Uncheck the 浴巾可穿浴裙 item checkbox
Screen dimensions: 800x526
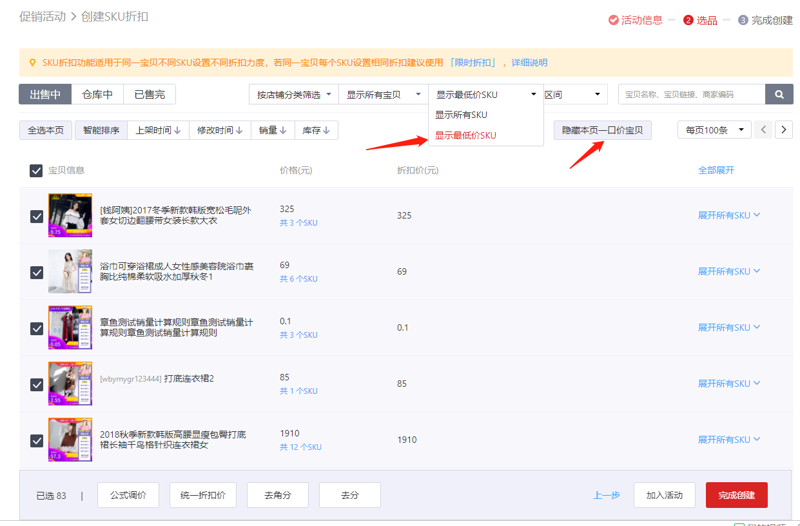pyautogui.click(x=36, y=272)
